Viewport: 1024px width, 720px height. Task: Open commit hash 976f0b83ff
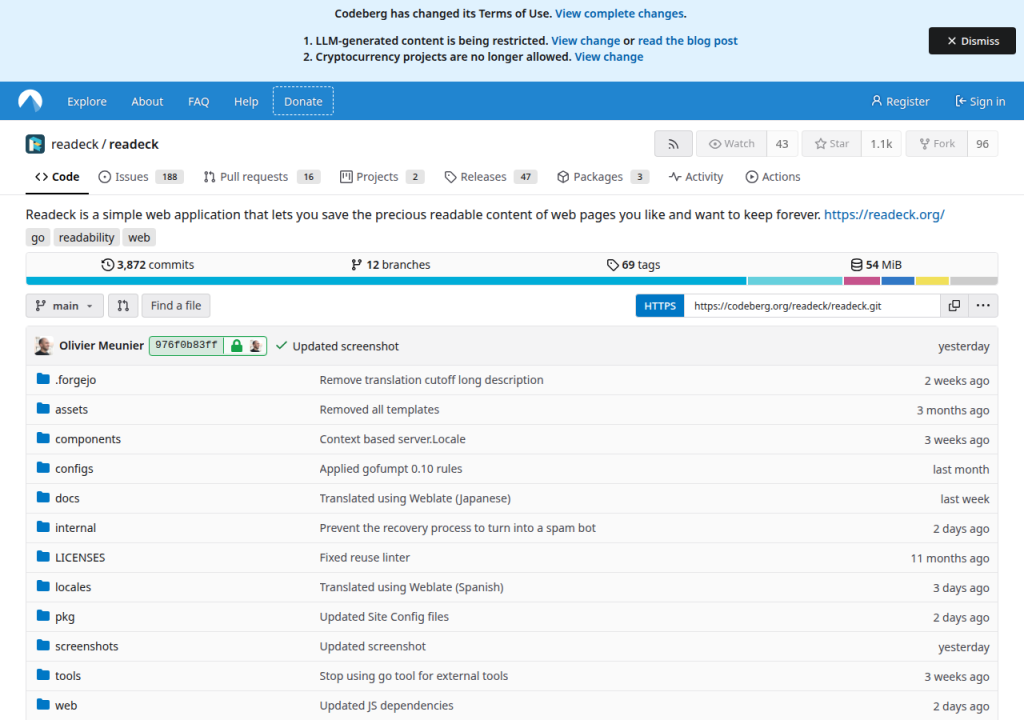point(186,345)
